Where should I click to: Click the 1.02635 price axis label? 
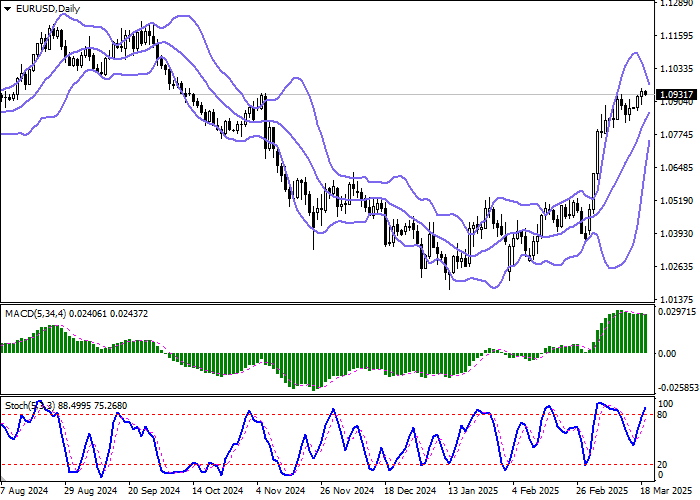[678, 266]
